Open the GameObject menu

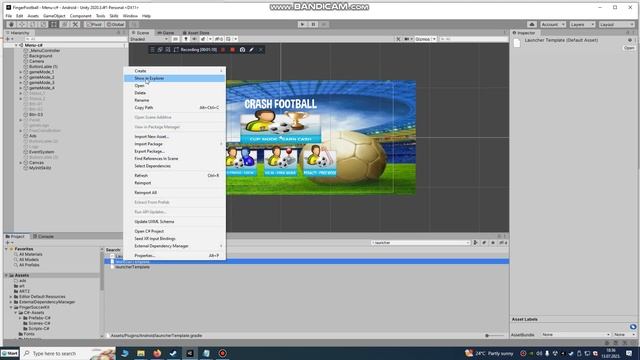point(54,16)
